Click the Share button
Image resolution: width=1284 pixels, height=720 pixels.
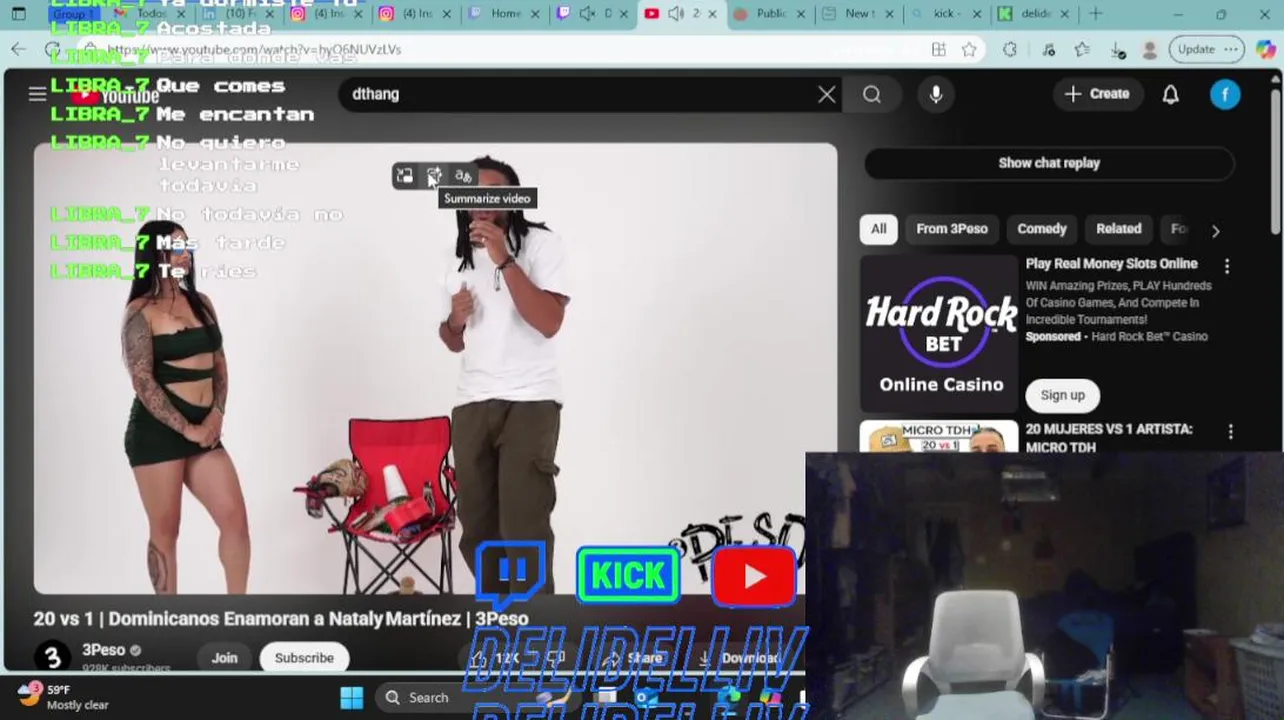(633, 658)
